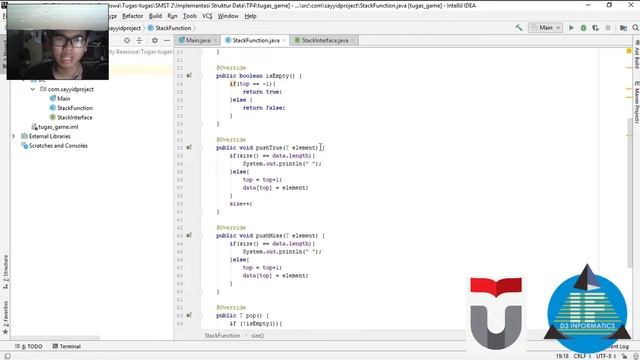
Task: Click the 'public void pushTrue' code line
Action: click(270, 147)
